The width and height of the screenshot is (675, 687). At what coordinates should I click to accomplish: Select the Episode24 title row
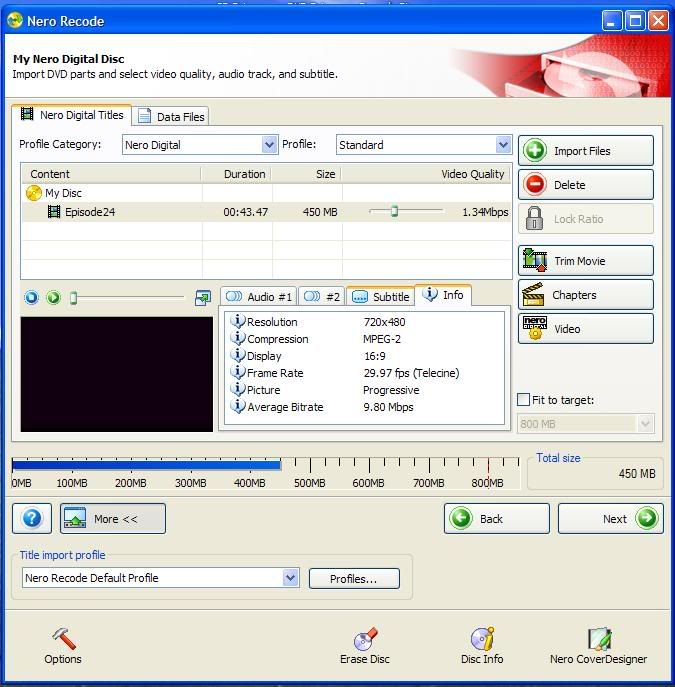click(266, 212)
